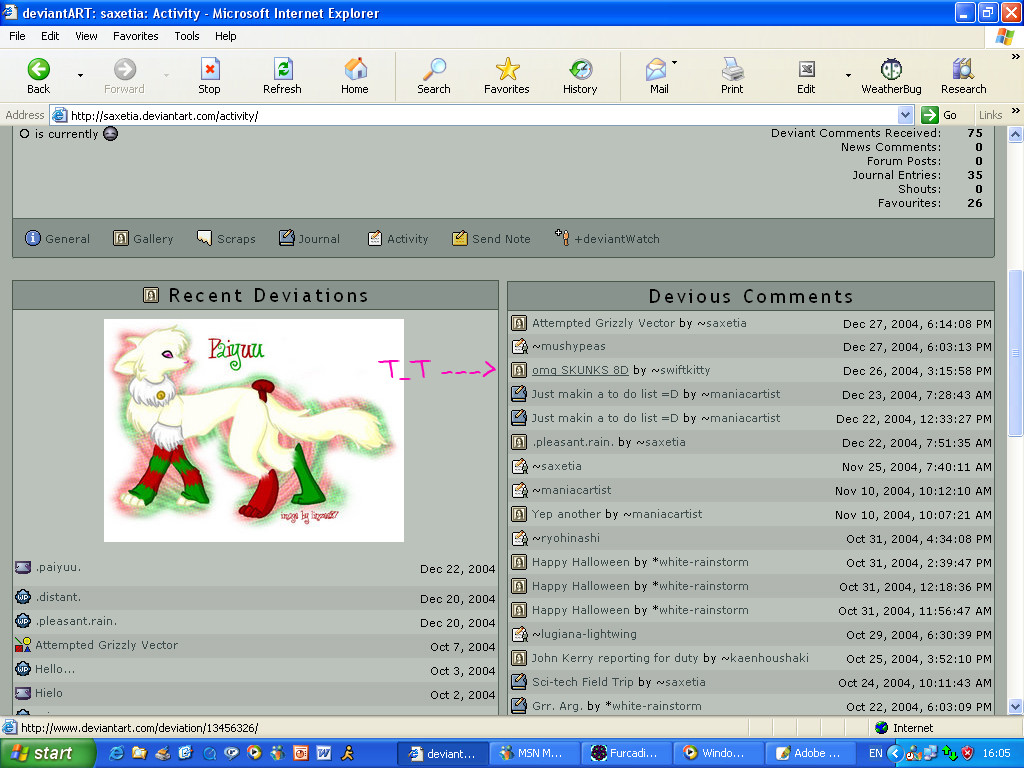Open the Search toolbar button
This screenshot has height=768, width=1024.
434,76
